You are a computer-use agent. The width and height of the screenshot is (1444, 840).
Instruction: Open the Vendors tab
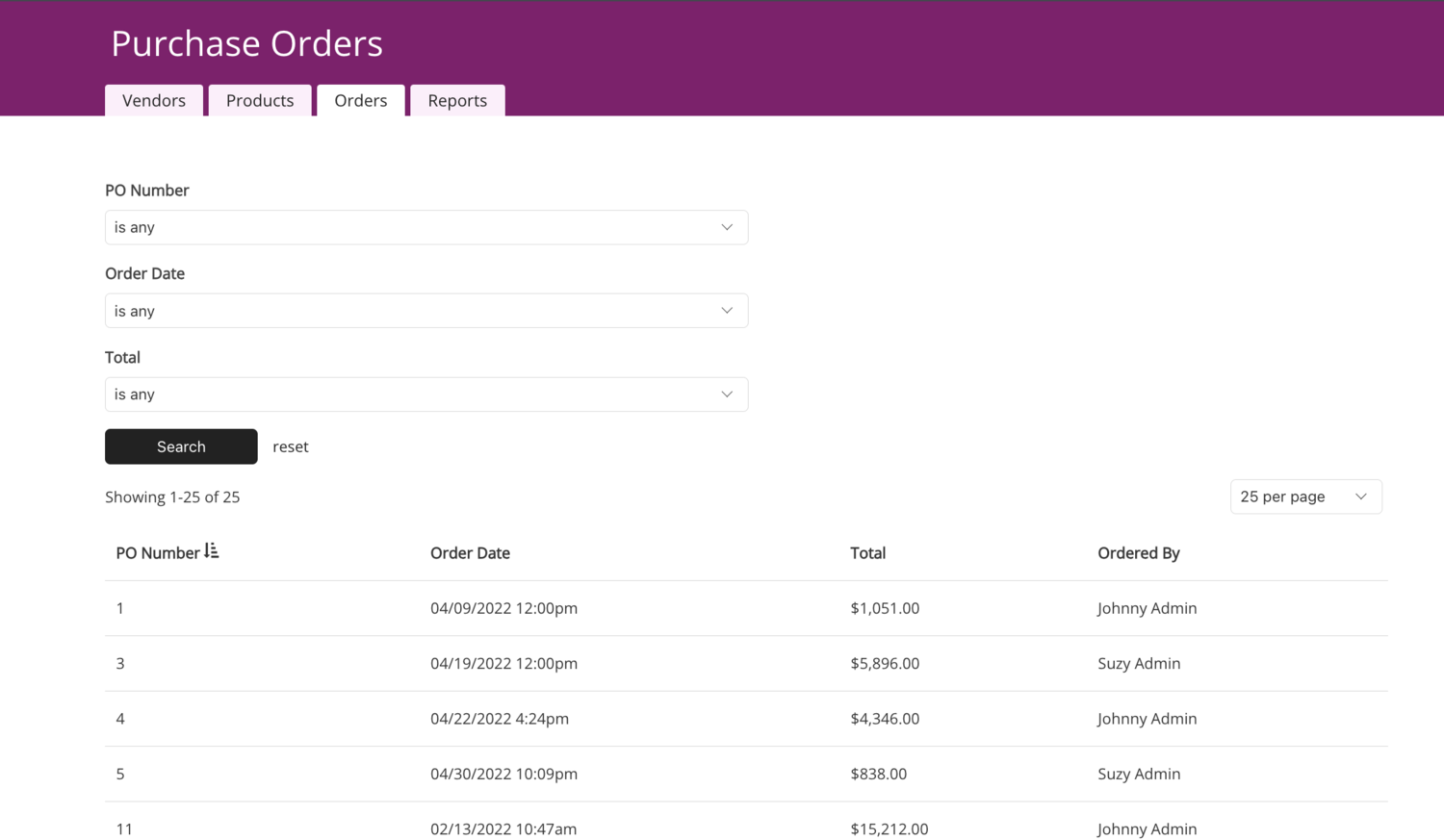tap(154, 100)
